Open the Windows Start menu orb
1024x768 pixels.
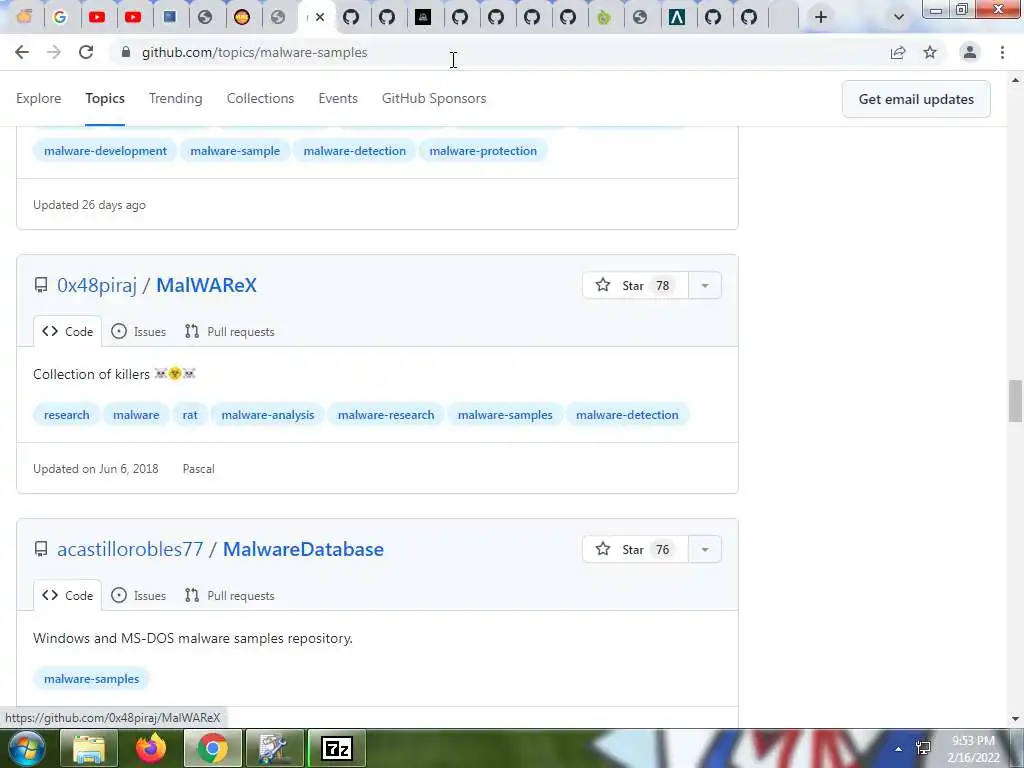click(25, 748)
